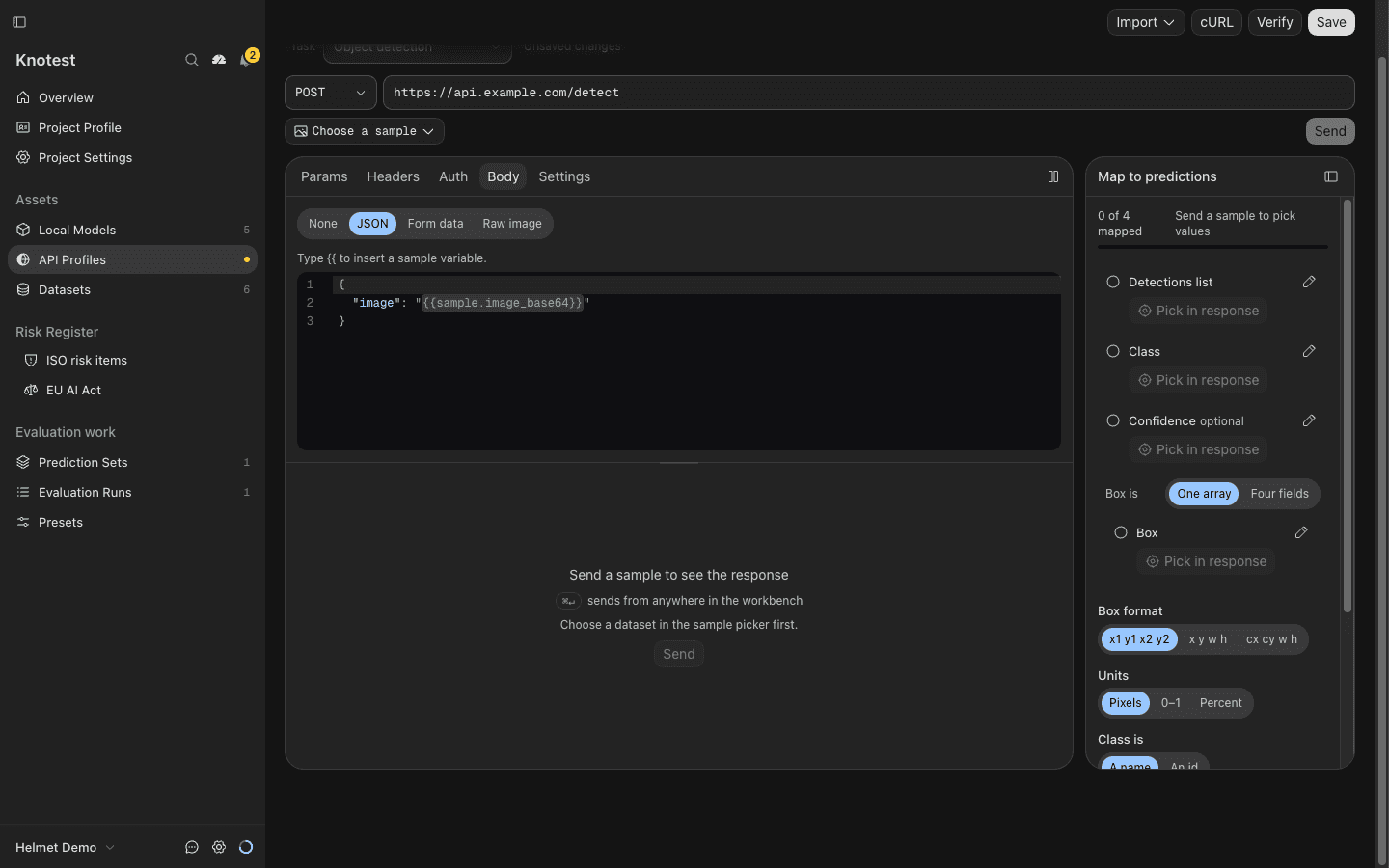Open Overview in sidebar
Image resolution: width=1389 pixels, height=868 pixels.
[x=132, y=97]
